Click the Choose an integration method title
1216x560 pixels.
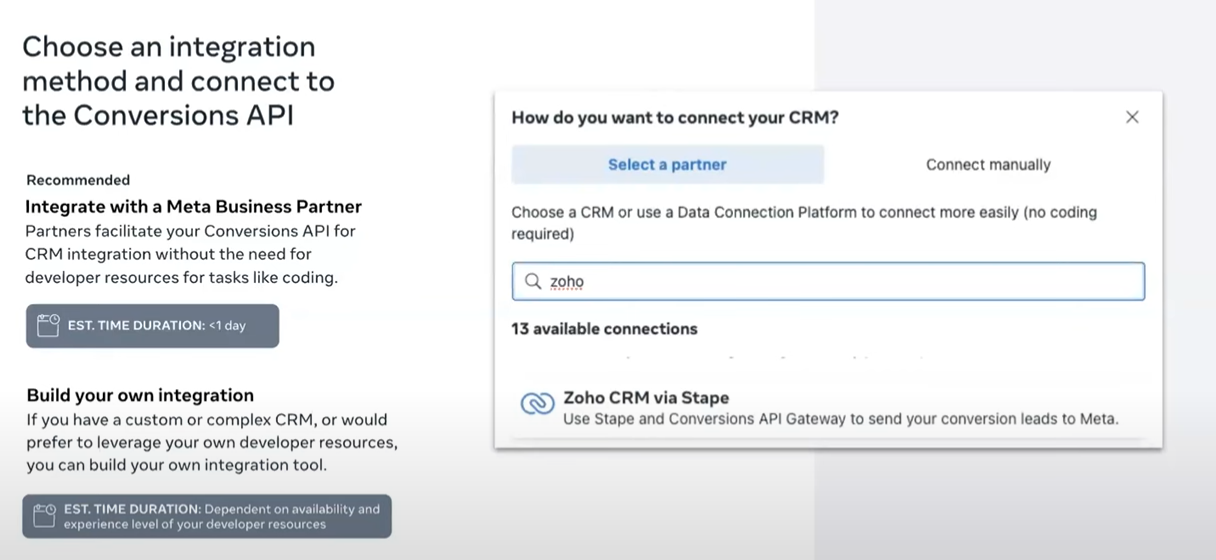coord(178,81)
